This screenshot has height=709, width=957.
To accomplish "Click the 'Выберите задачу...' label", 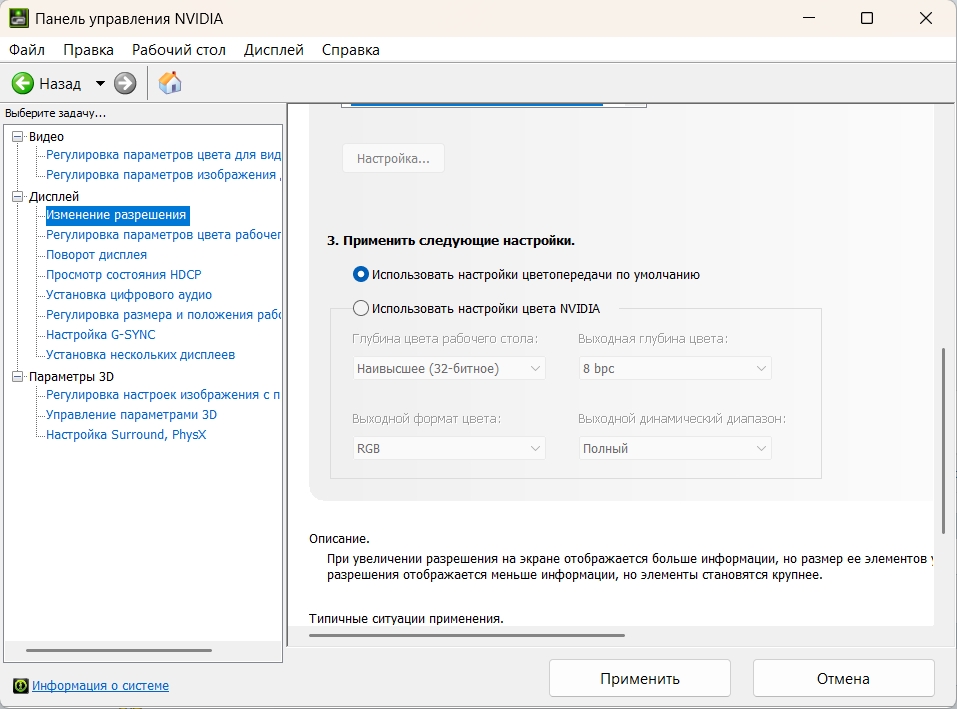I will (x=56, y=113).
